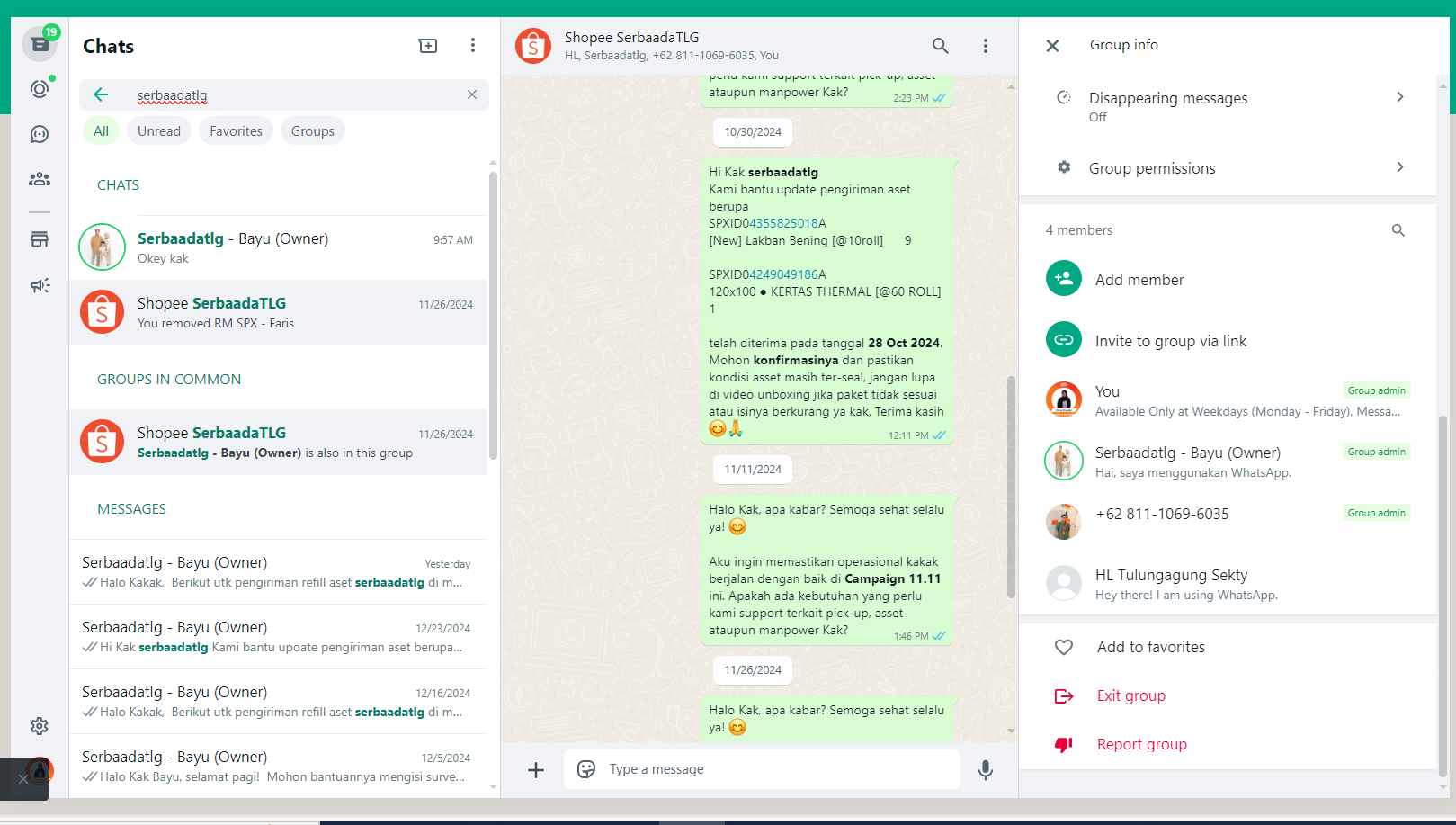Click the Exit group icon
Viewport: 1456px width, 825px height.
point(1064,695)
